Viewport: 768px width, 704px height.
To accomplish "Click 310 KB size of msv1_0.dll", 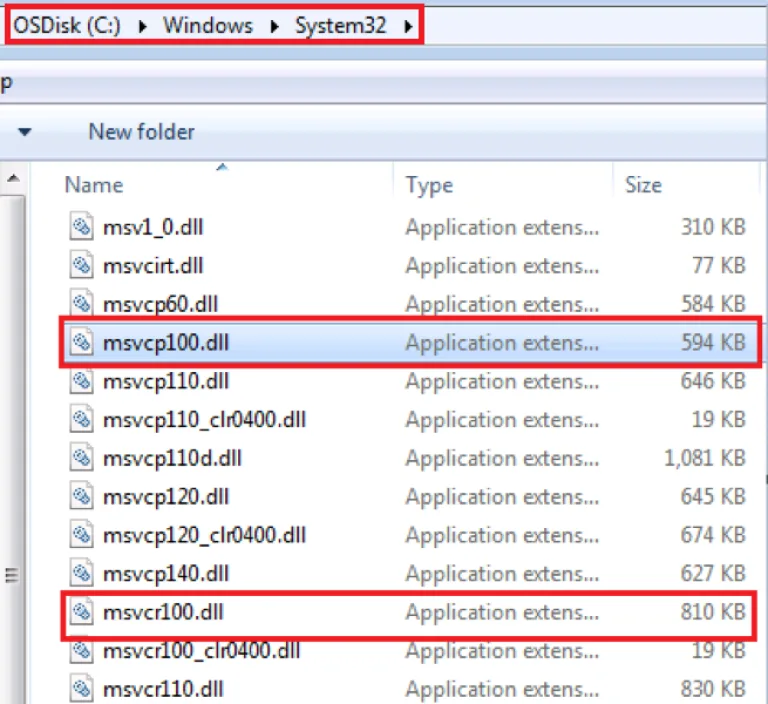I will click(713, 227).
